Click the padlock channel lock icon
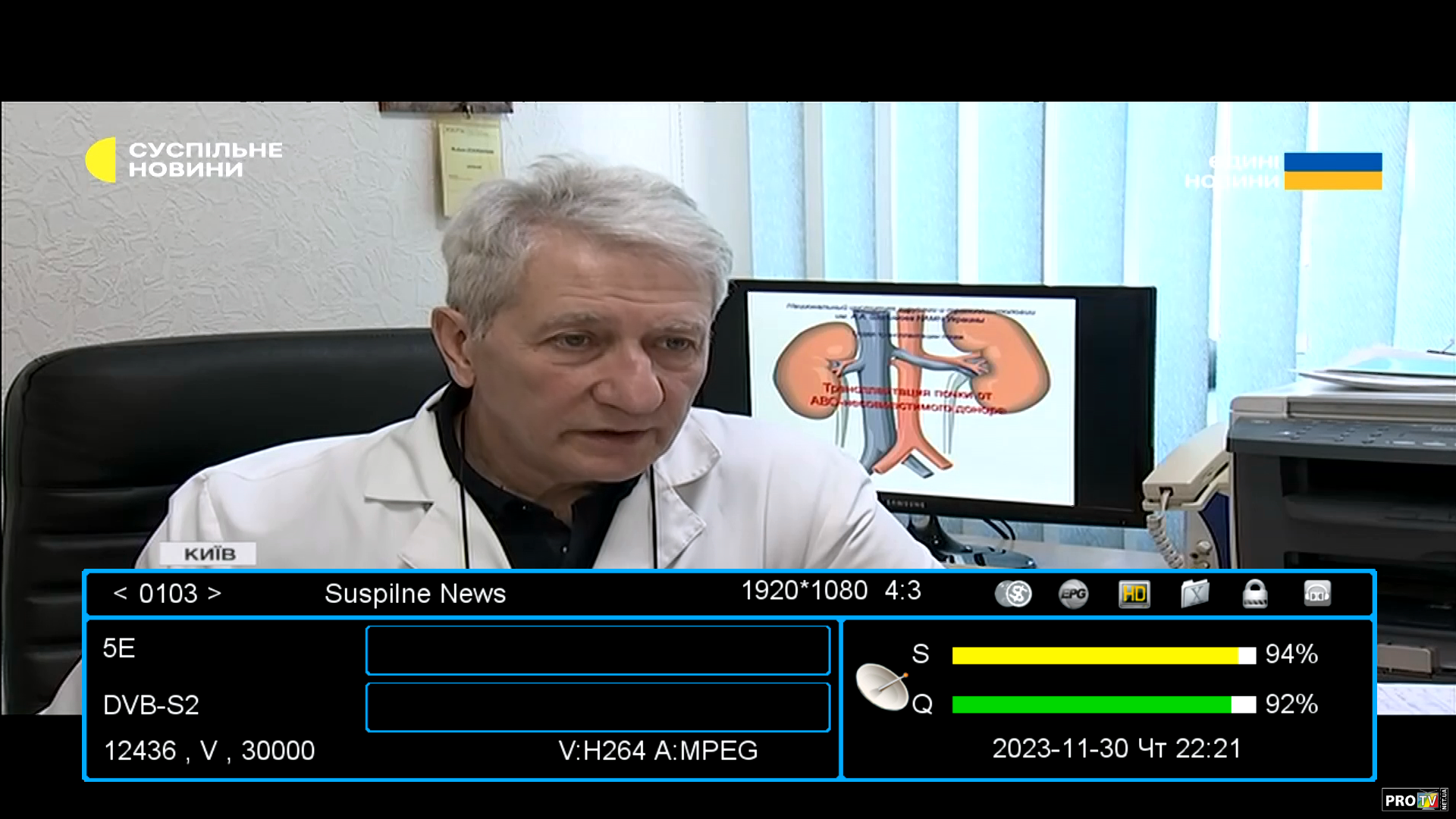The height and width of the screenshot is (819, 1456). [1255, 594]
